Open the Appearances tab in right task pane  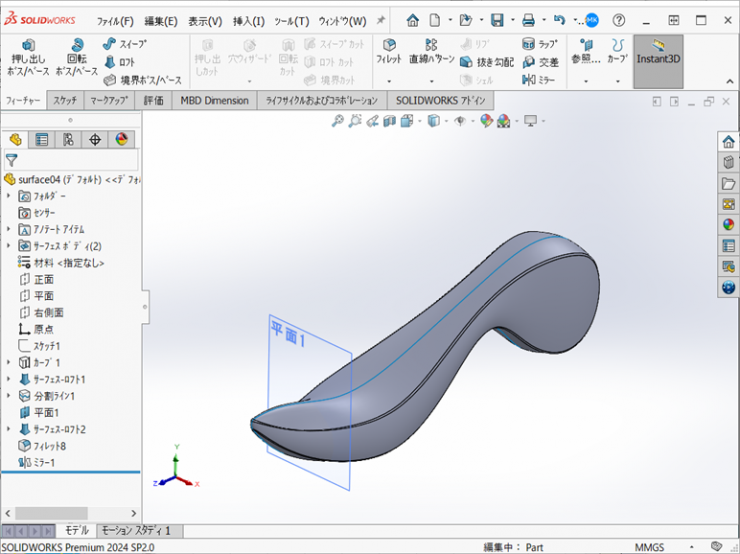[728, 224]
